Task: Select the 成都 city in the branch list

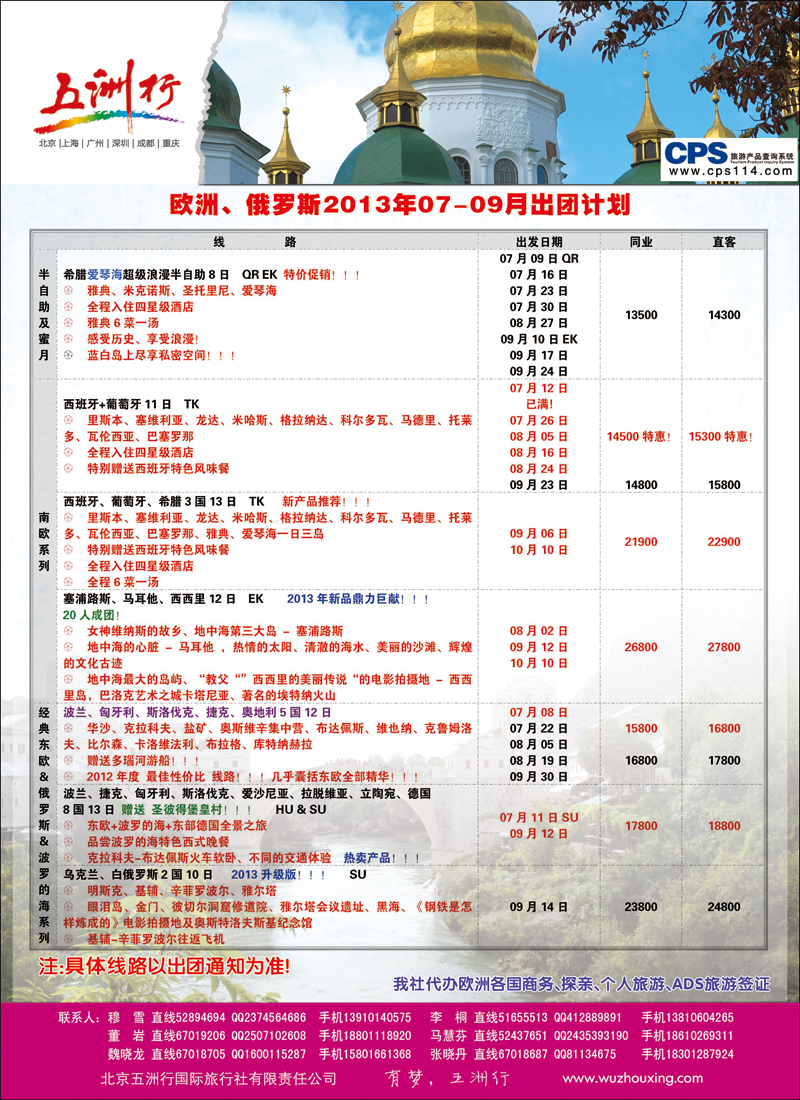Action: [x=145, y=143]
